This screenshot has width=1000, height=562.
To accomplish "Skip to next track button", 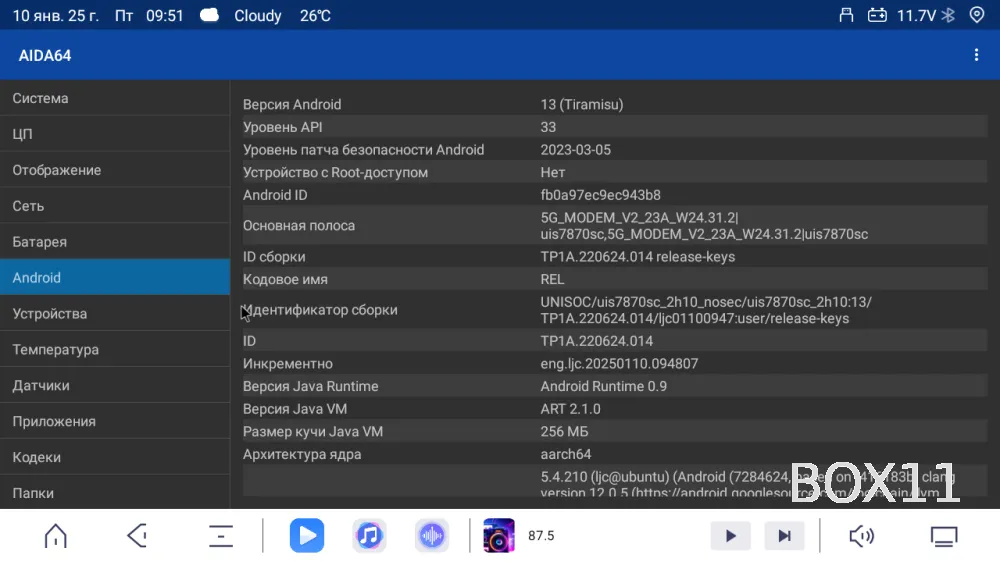I will (784, 536).
